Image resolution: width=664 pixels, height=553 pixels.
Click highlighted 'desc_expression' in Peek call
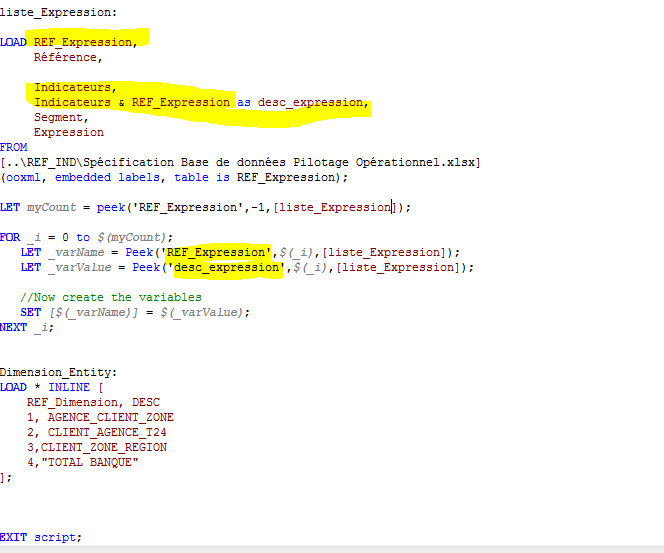point(228,268)
